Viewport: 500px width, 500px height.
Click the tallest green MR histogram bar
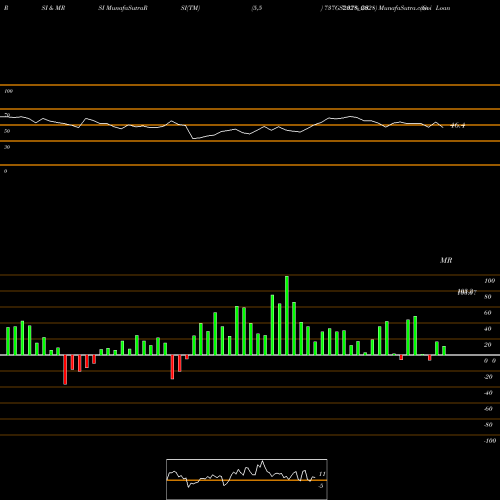287,315
